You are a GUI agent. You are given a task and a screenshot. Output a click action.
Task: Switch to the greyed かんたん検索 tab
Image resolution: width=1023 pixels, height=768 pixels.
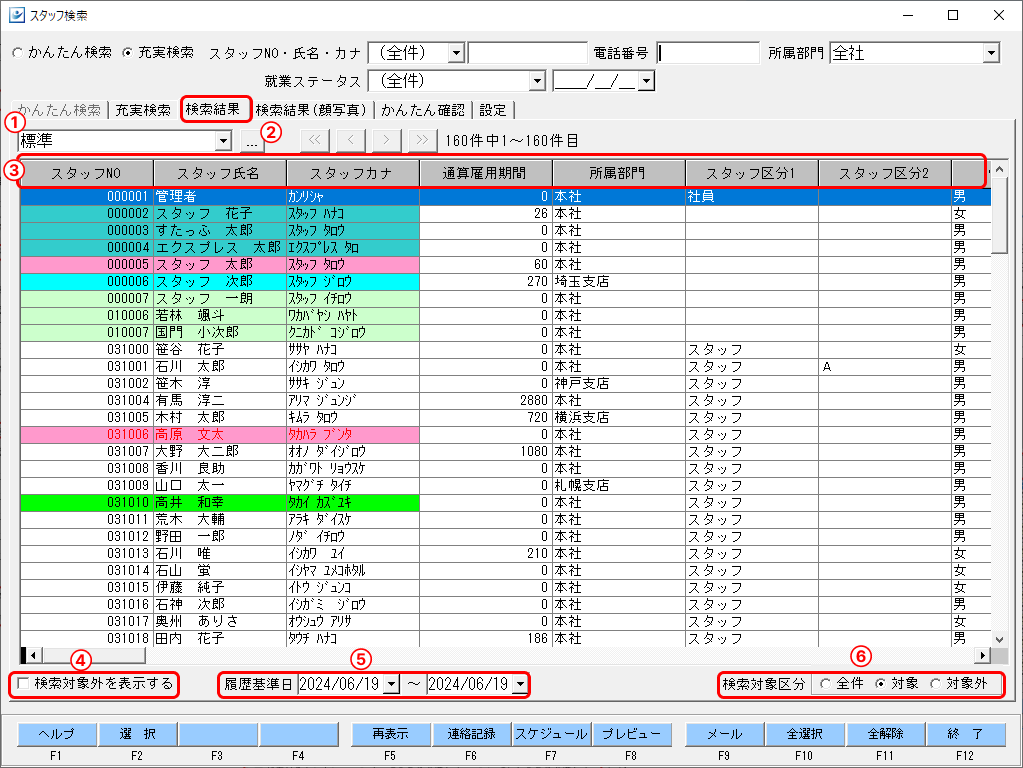point(59,110)
